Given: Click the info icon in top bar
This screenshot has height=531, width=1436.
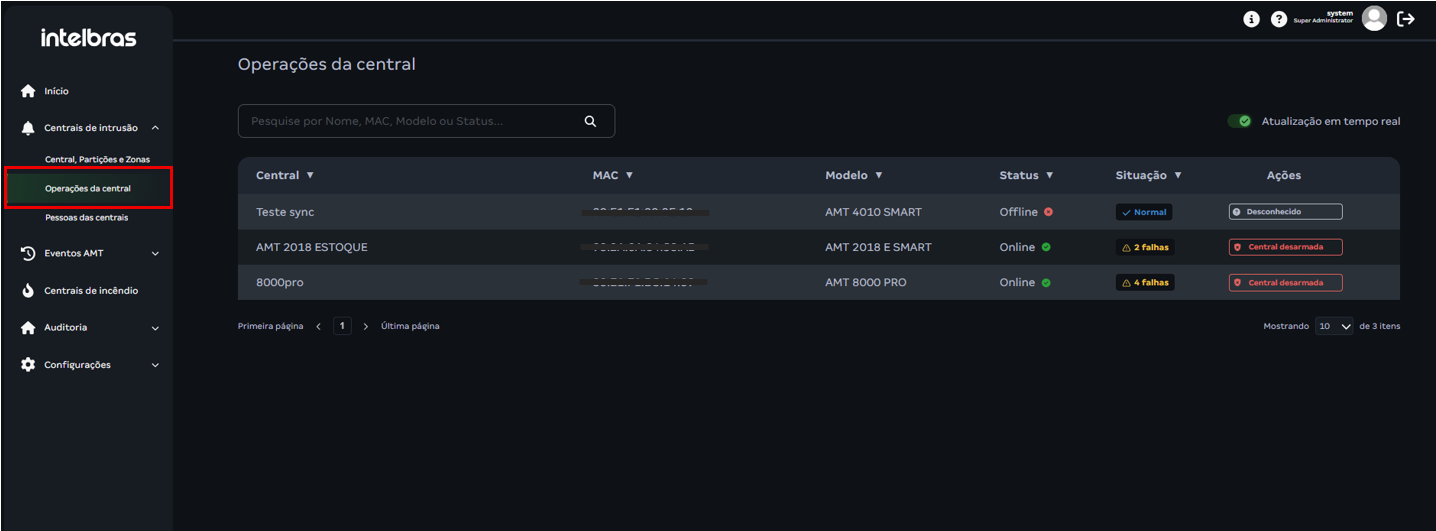Looking at the screenshot, I should pyautogui.click(x=1251, y=19).
